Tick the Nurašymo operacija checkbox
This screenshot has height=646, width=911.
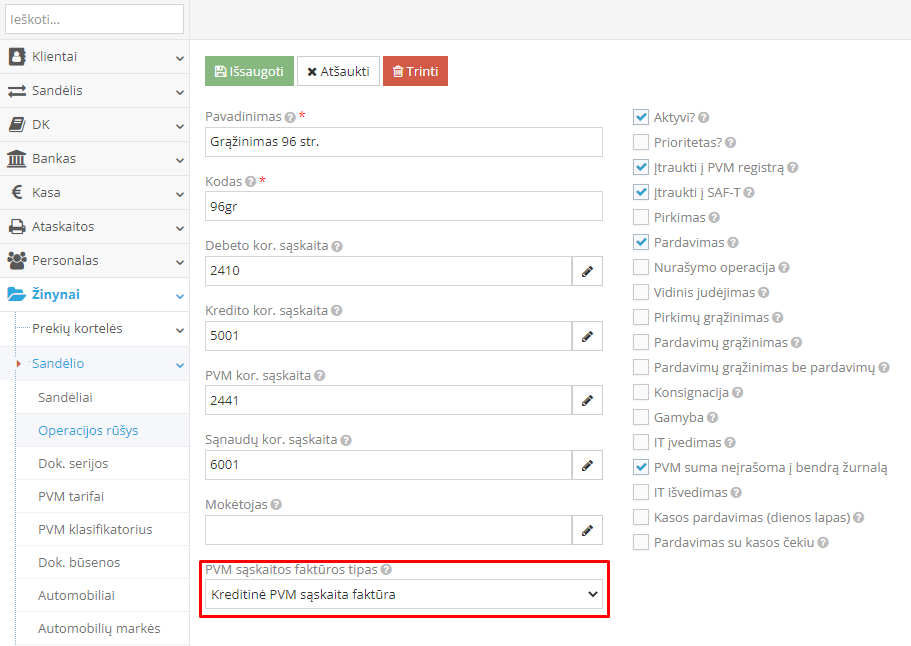tap(641, 267)
